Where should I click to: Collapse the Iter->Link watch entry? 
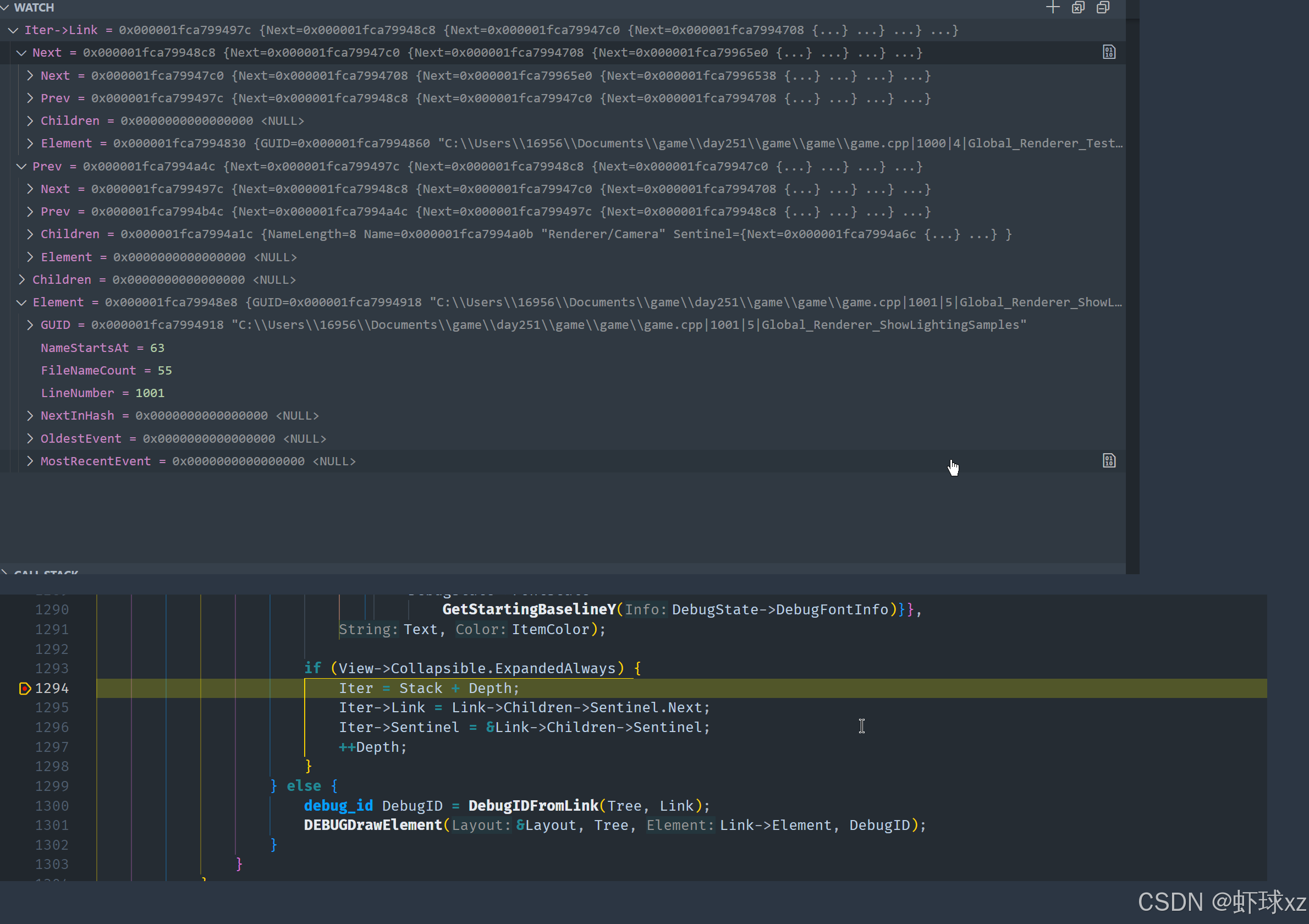click(x=13, y=30)
